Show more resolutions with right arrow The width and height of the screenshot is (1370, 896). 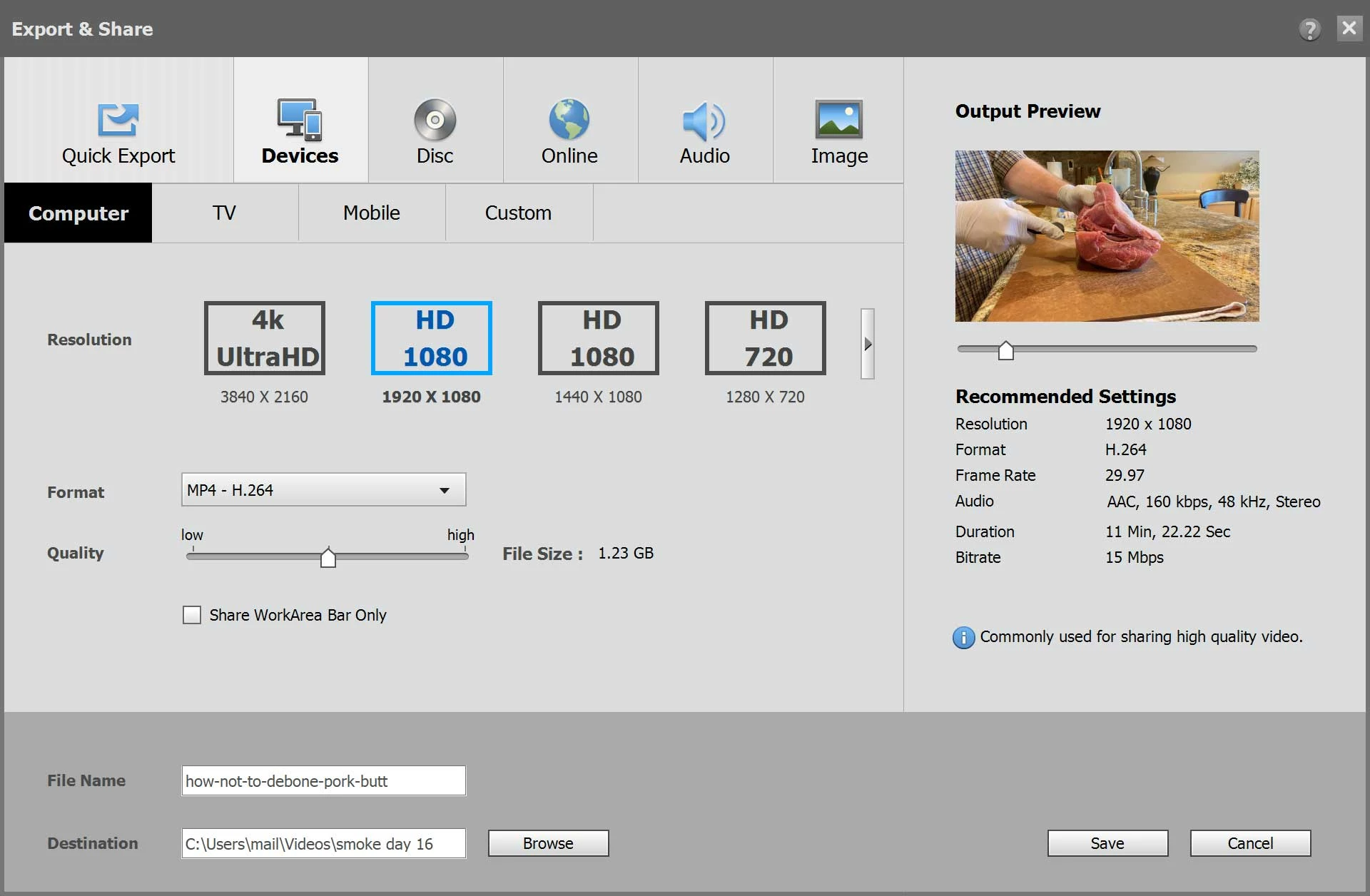(x=868, y=344)
